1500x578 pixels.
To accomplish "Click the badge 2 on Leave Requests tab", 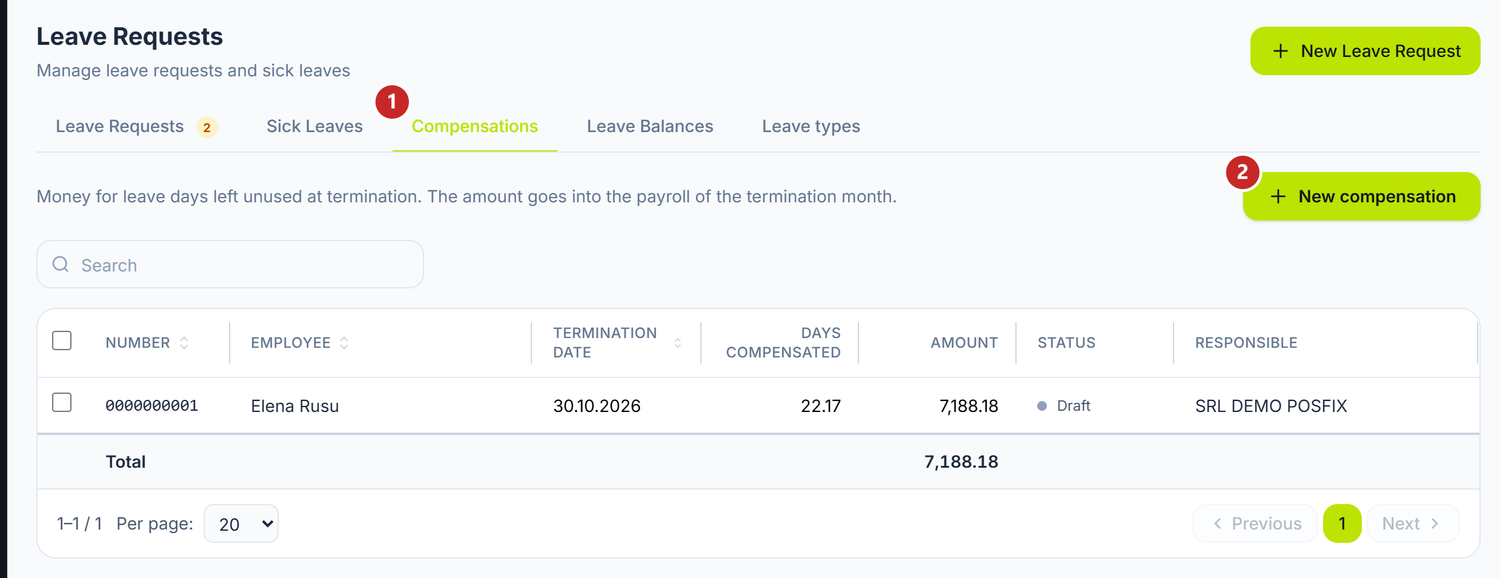I will click(207, 127).
